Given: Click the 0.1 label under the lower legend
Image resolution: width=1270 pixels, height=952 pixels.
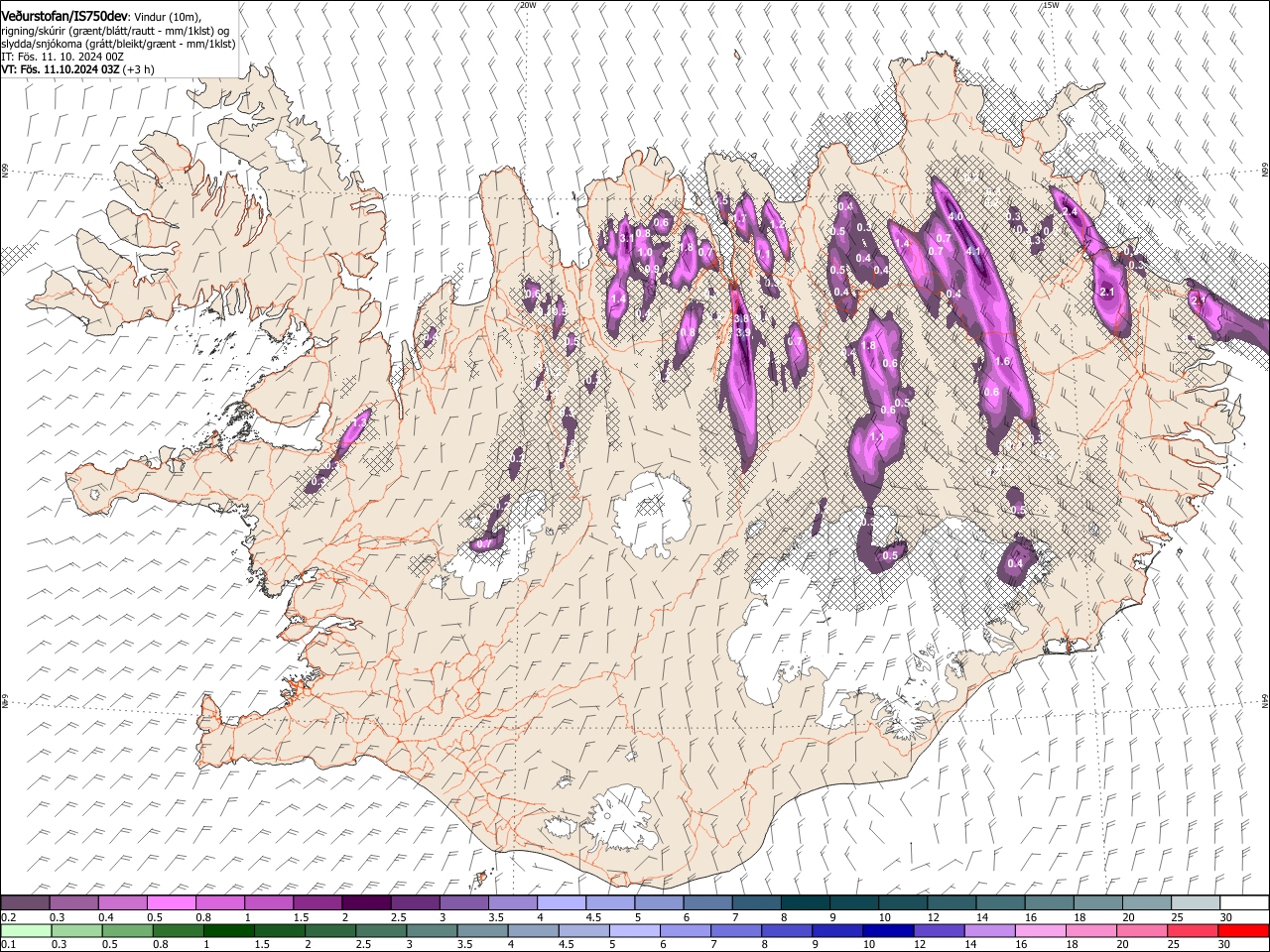Looking at the screenshot, I should (7, 945).
